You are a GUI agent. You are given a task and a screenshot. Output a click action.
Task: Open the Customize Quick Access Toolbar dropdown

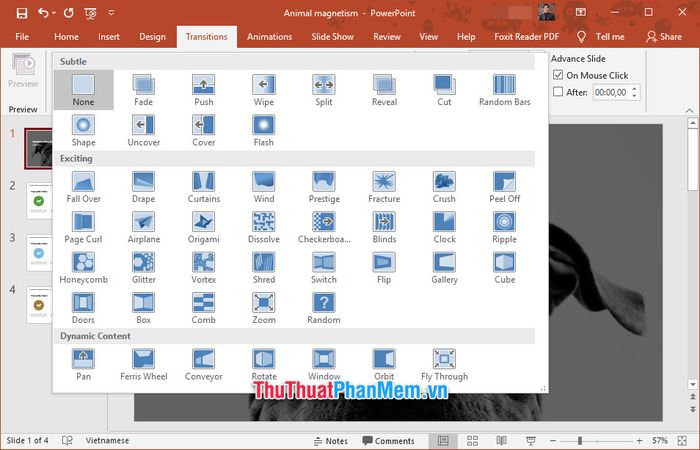click(x=111, y=13)
